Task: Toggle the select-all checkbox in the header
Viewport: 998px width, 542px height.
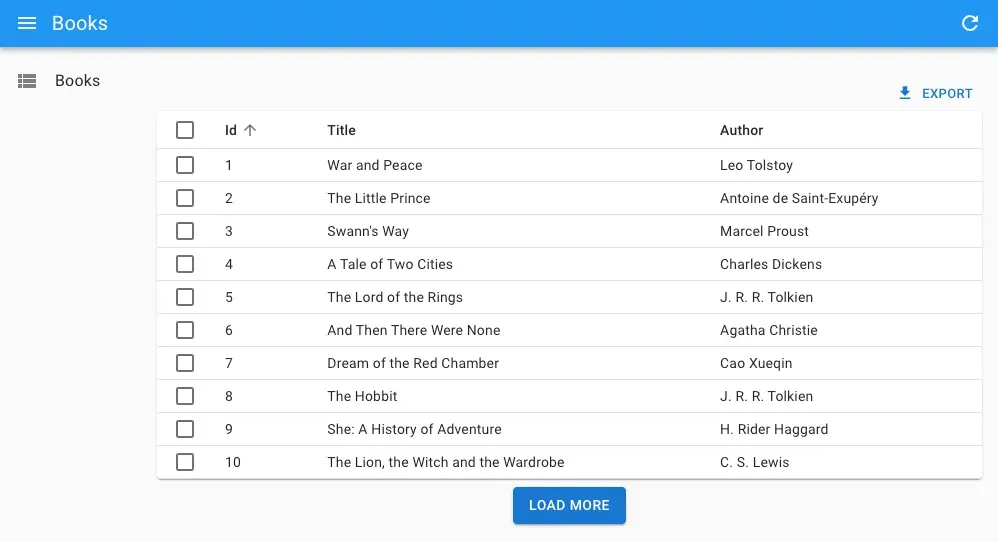Action: pyautogui.click(x=185, y=130)
